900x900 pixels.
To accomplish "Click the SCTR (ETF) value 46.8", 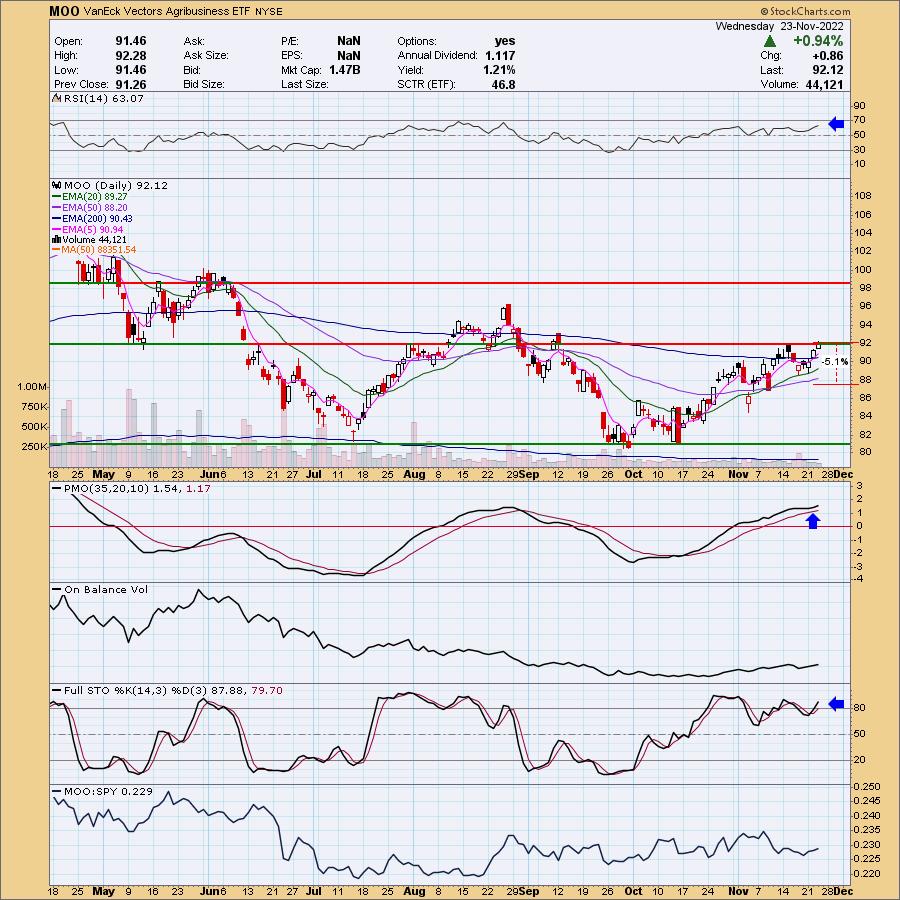I will pyautogui.click(x=503, y=84).
